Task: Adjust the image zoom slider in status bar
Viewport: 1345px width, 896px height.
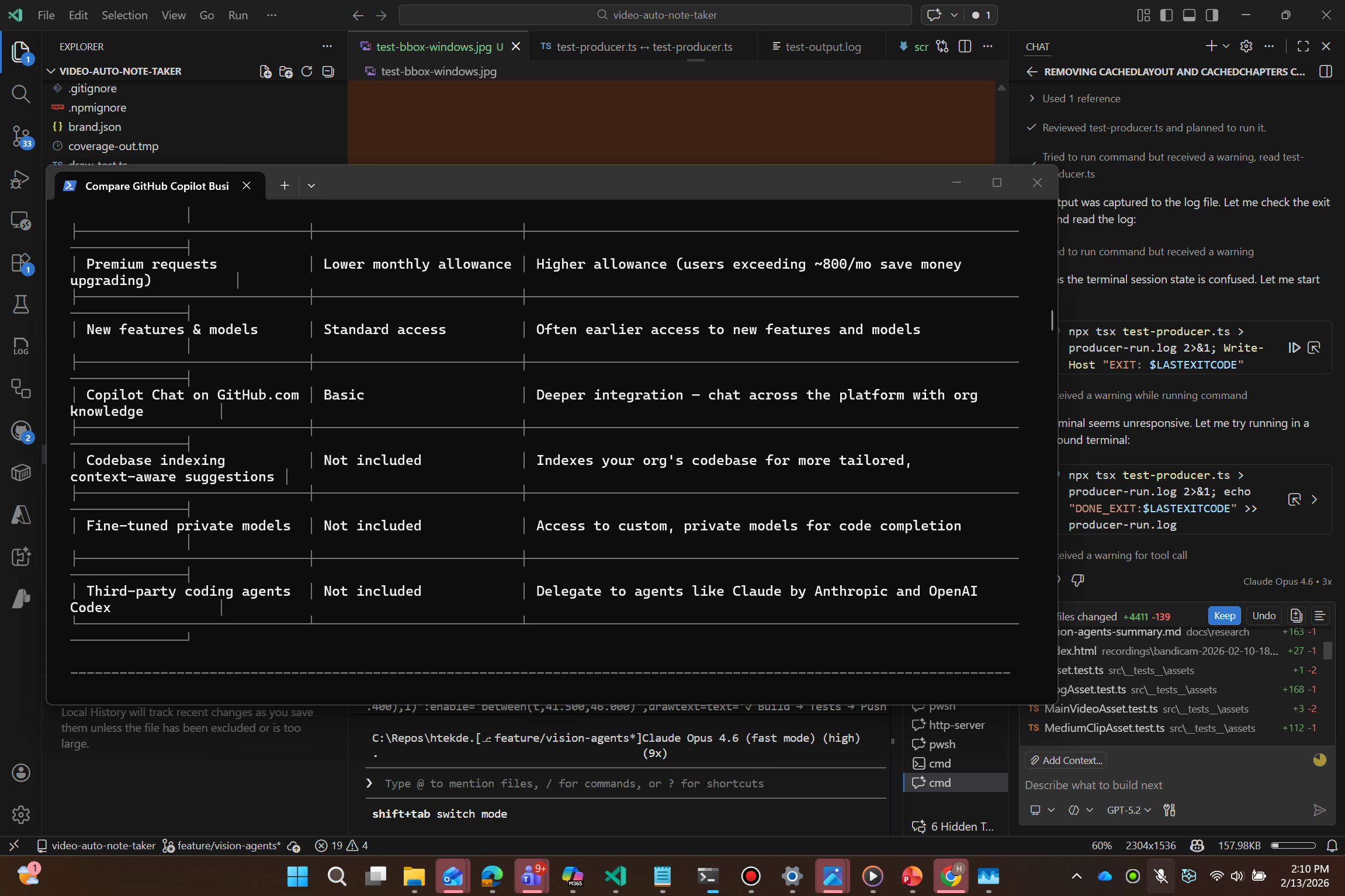Action: [x=1293, y=845]
